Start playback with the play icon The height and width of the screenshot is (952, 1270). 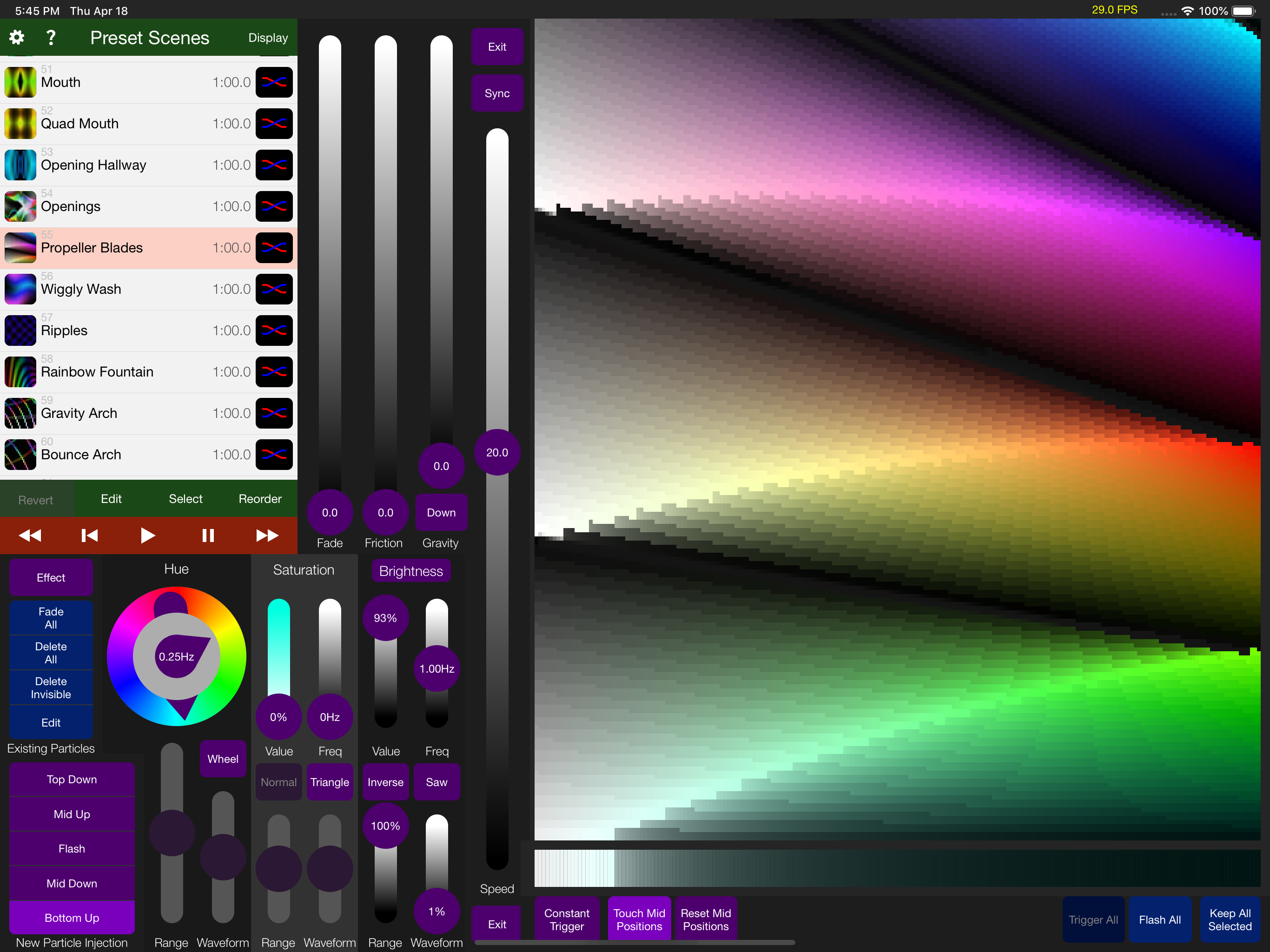[x=147, y=535]
